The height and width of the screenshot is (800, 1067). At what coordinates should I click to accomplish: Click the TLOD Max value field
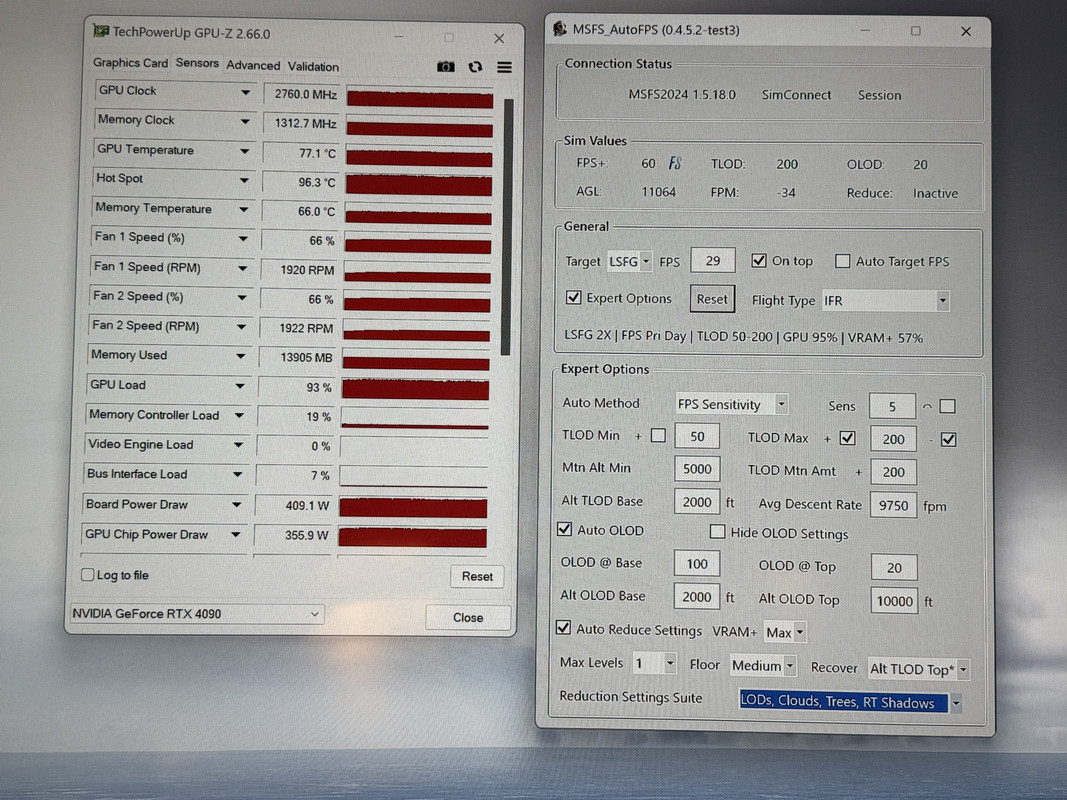tap(893, 439)
